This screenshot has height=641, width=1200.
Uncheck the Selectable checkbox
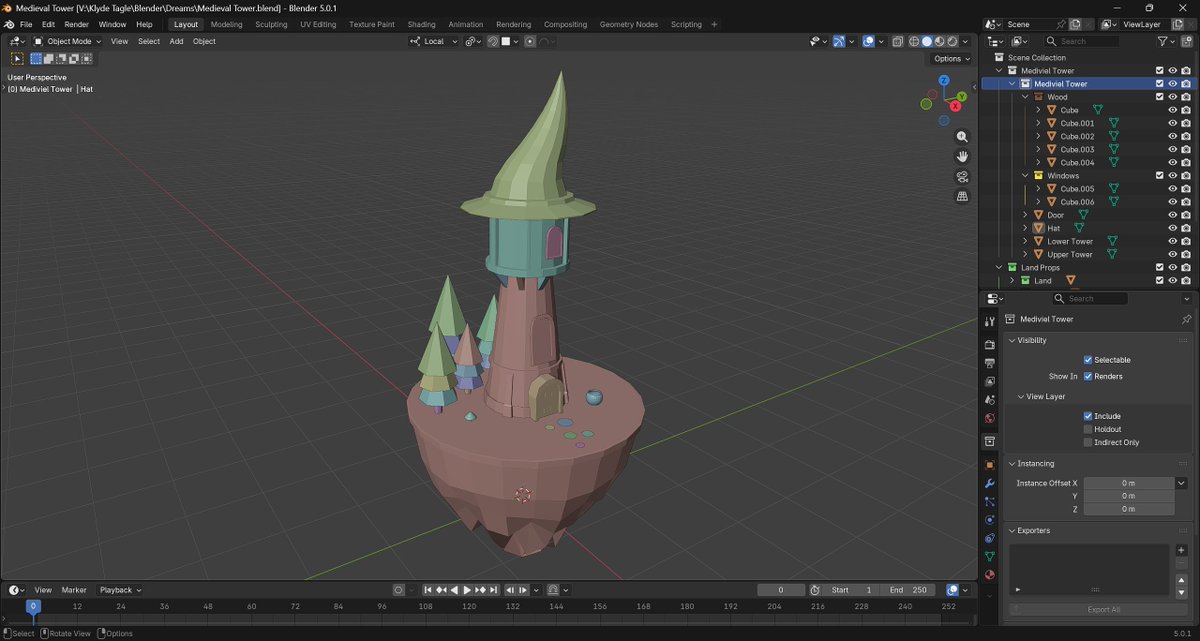click(x=1088, y=360)
